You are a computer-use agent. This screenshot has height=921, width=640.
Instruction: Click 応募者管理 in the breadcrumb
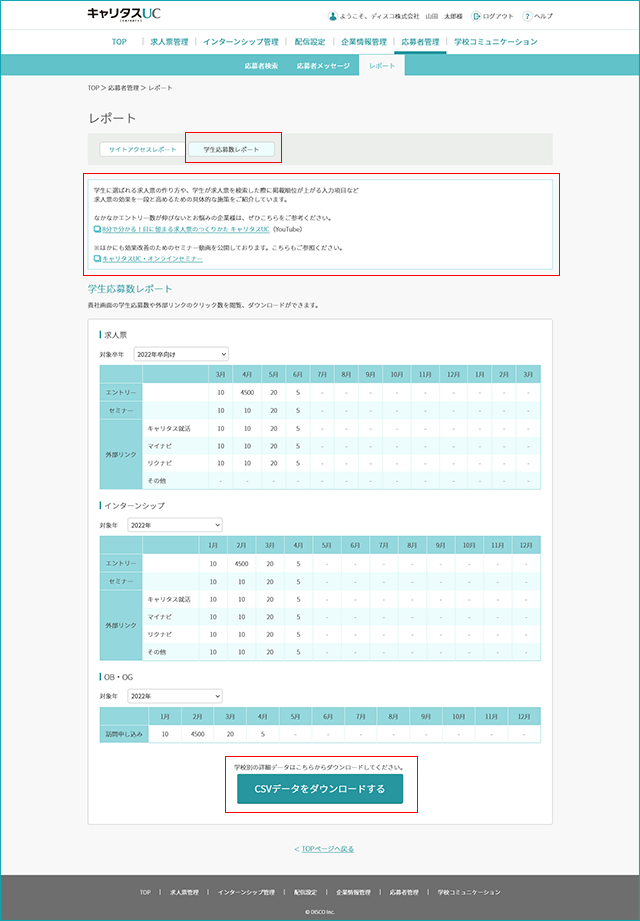tap(123, 88)
